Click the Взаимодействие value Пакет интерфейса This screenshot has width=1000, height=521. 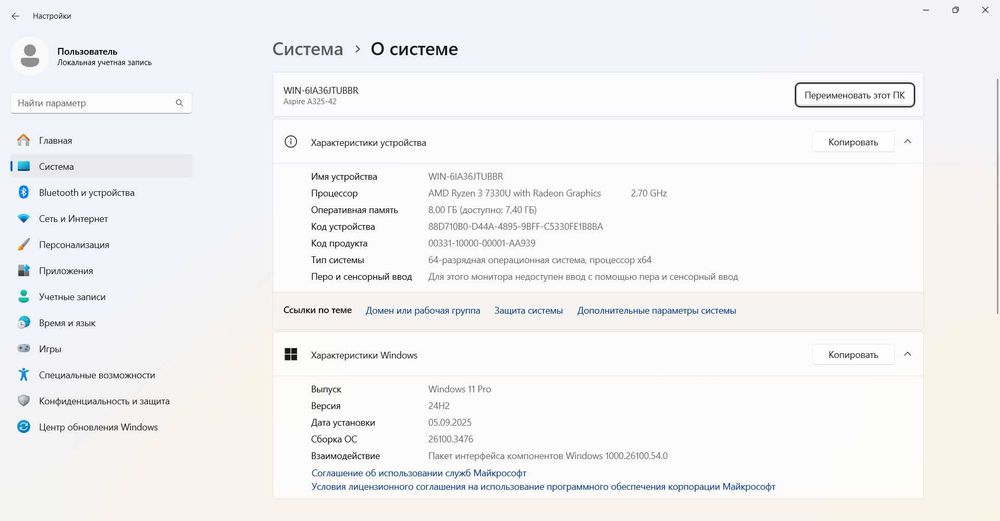pyautogui.click(x=548, y=456)
